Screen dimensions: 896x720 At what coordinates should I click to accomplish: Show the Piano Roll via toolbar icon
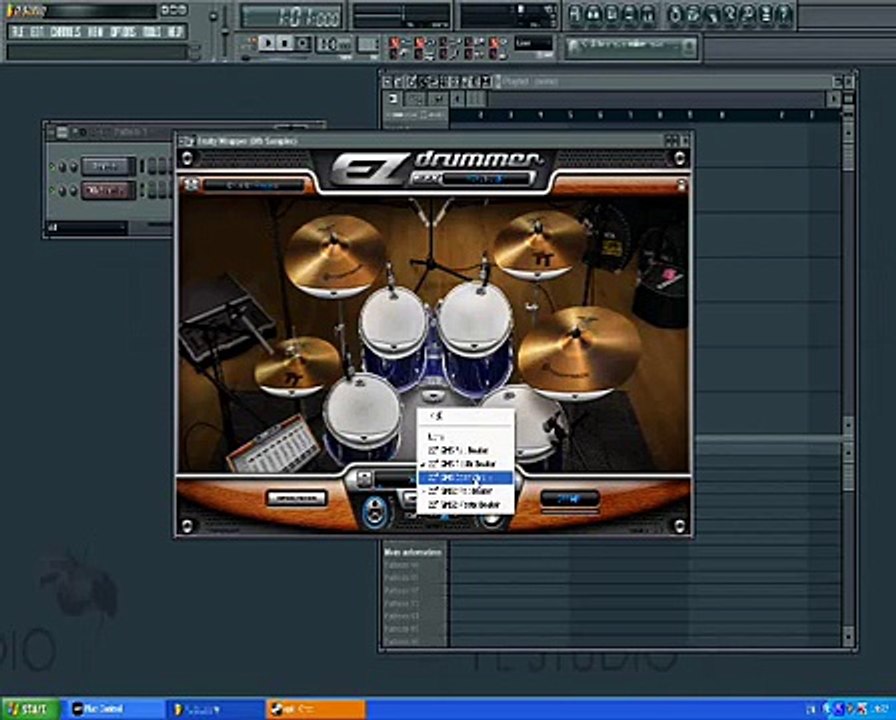point(612,14)
